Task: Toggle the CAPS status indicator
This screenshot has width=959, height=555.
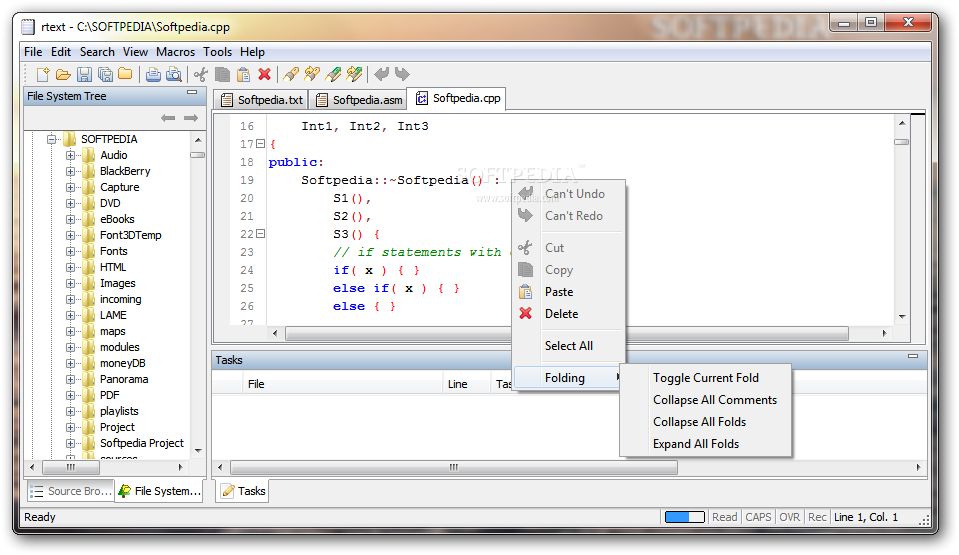Action: coord(758,517)
